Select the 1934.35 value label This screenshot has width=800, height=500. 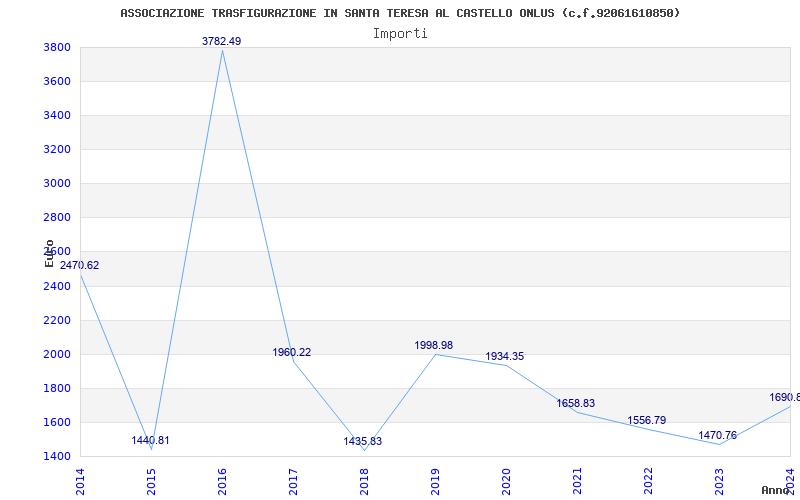pyautogui.click(x=504, y=356)
